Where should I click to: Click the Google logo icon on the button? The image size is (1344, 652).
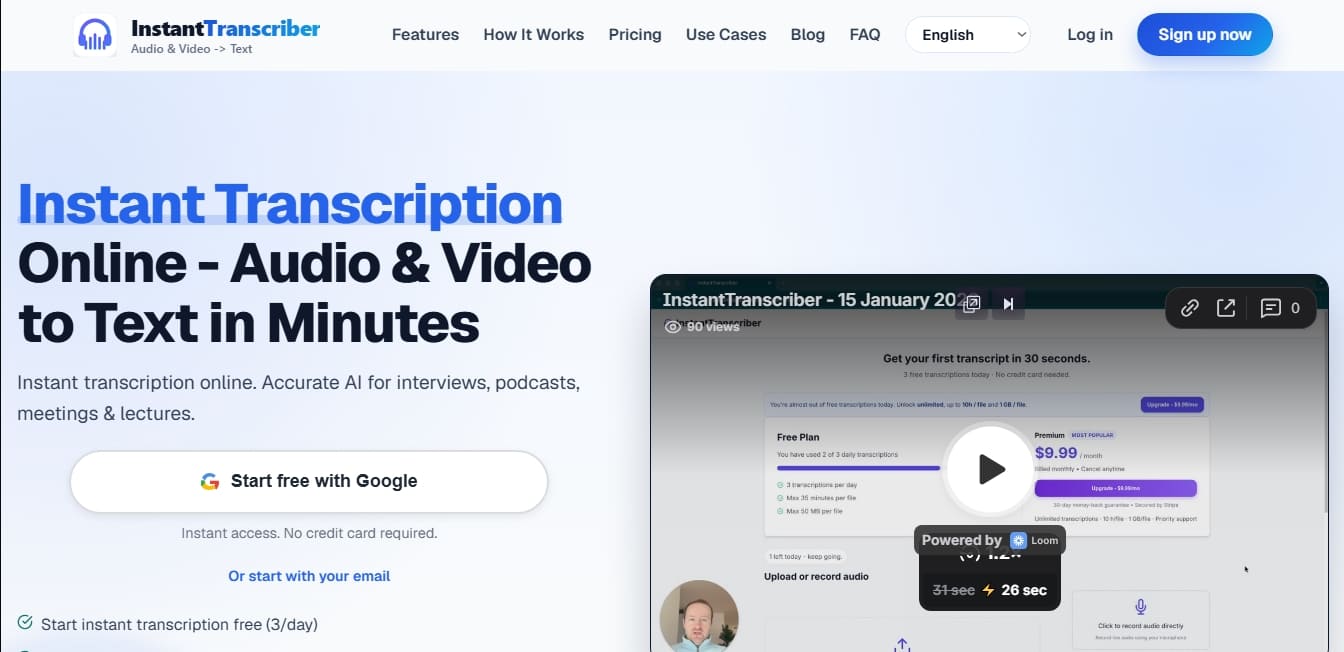(x=210, y=481)
